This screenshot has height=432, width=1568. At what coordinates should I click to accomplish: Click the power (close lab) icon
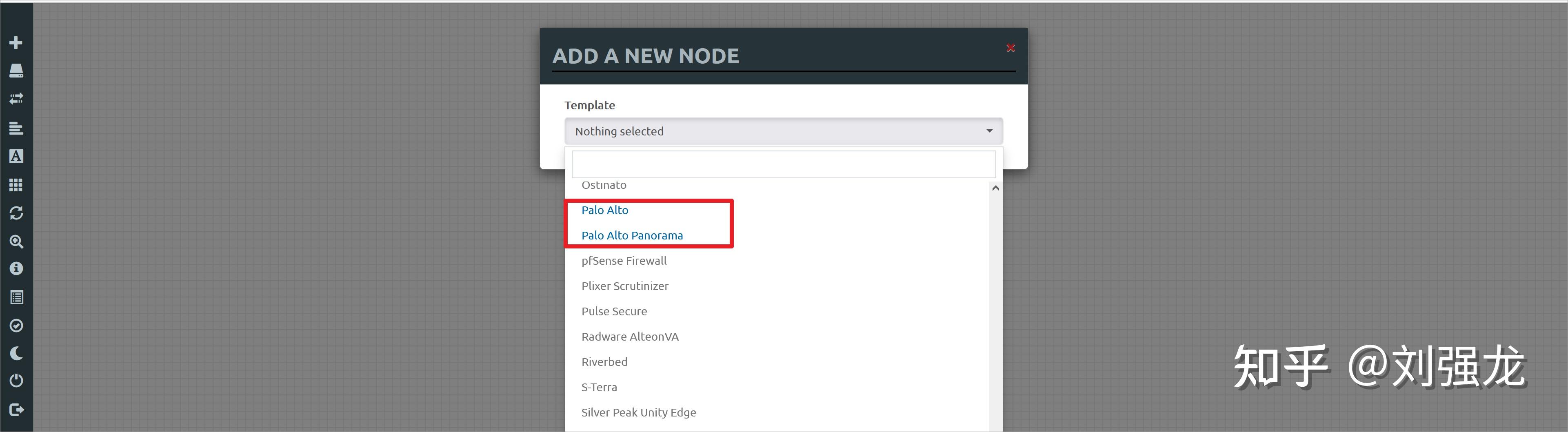(16, 380)
